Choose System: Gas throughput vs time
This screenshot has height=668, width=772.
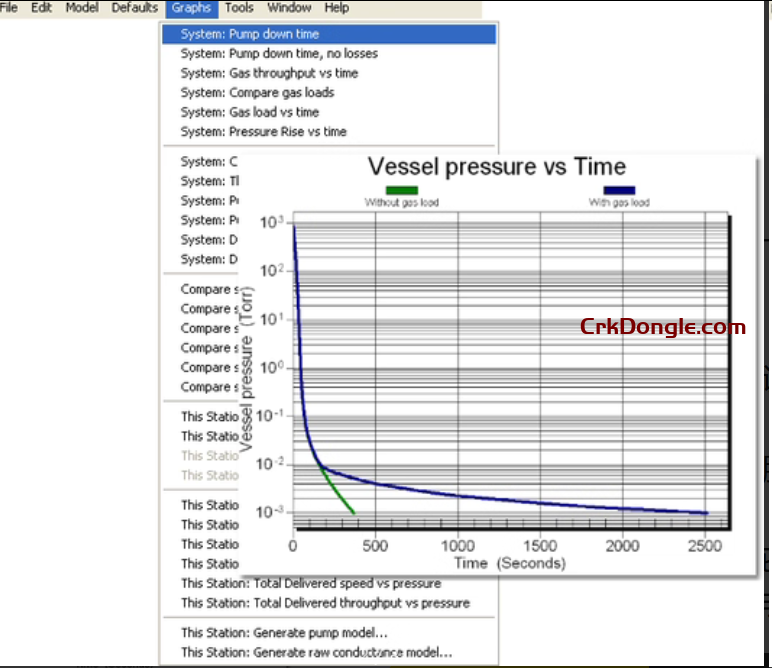point(269,73)
